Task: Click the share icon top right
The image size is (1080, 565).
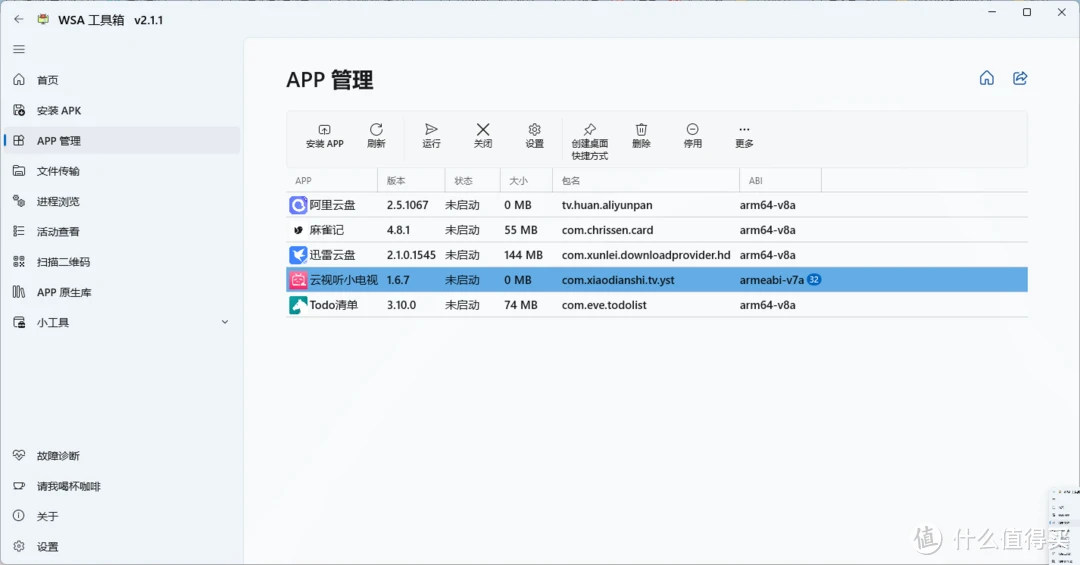Action: point(1020,78)
